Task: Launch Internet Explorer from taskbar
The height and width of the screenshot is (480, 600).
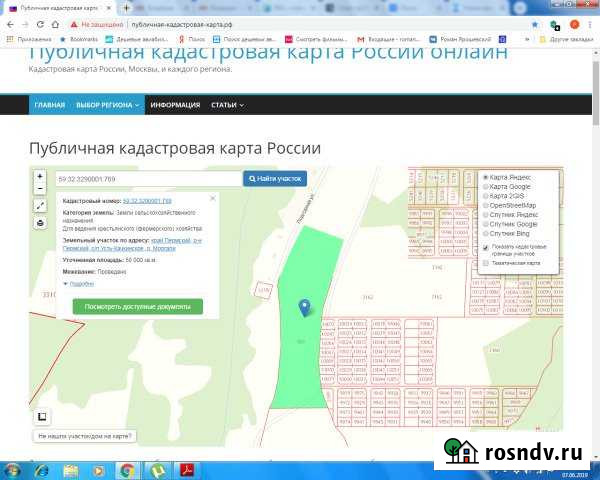Action: [x=41, y=471]
